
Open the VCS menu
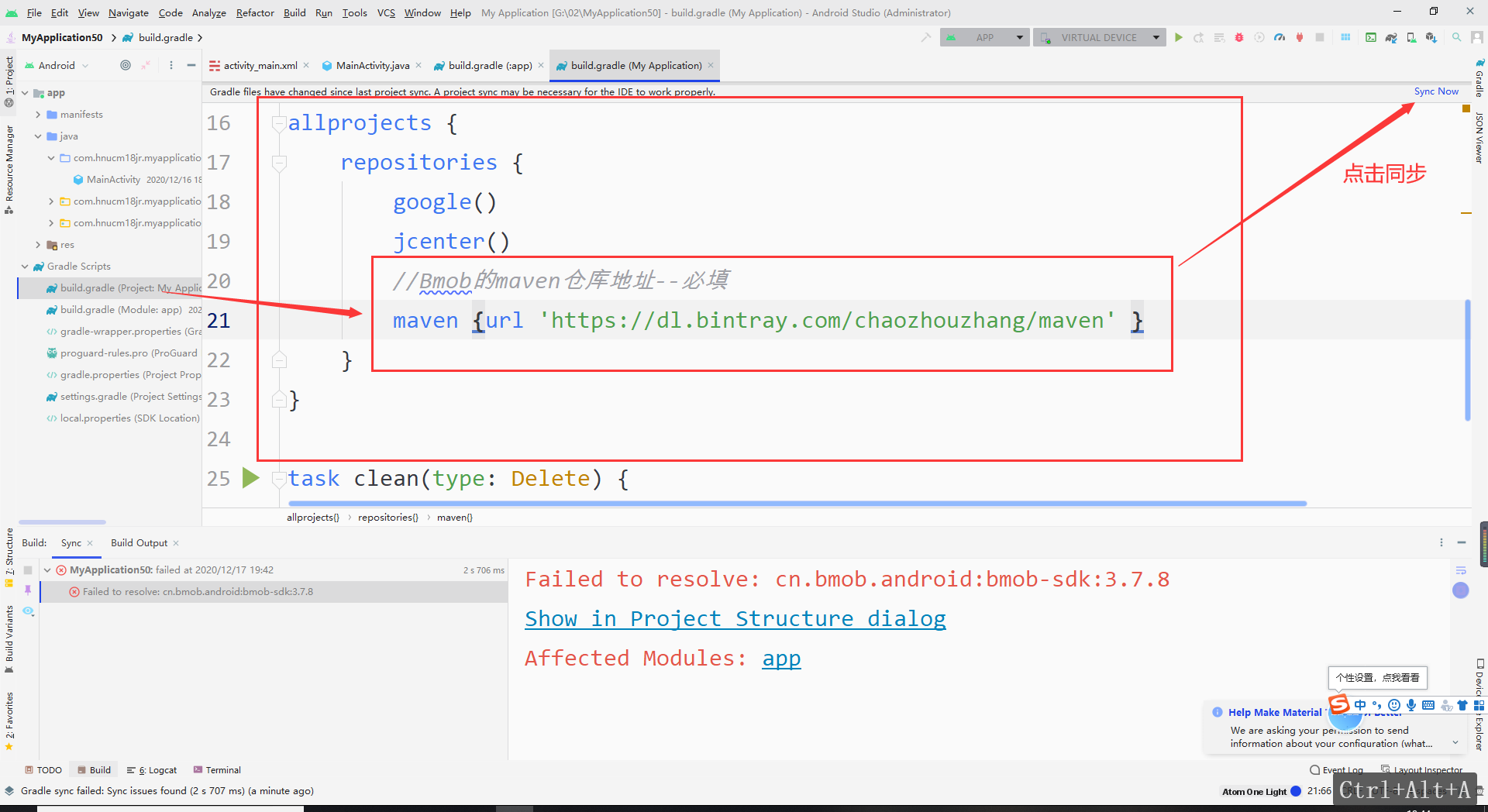[x=386, y=12]
